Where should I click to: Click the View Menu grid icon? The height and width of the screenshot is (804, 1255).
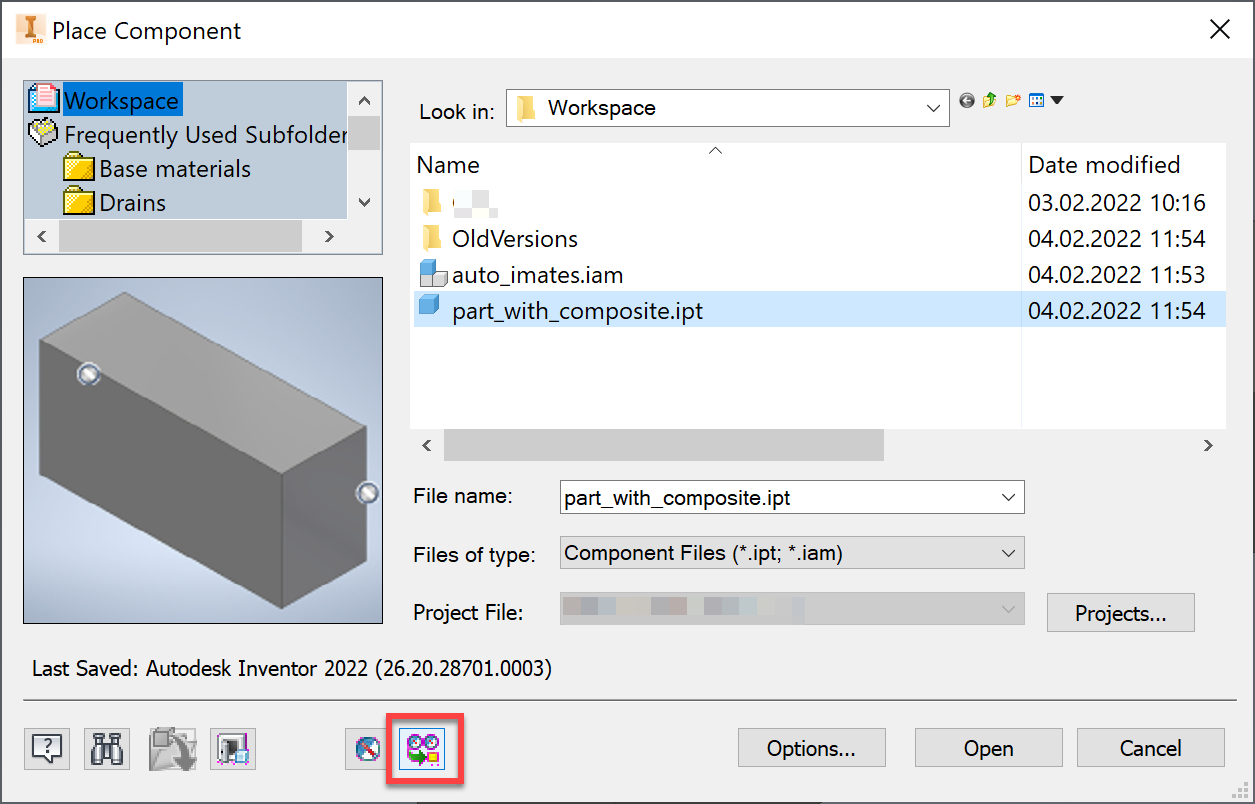pyautogui.click(x=1035, y=100)
